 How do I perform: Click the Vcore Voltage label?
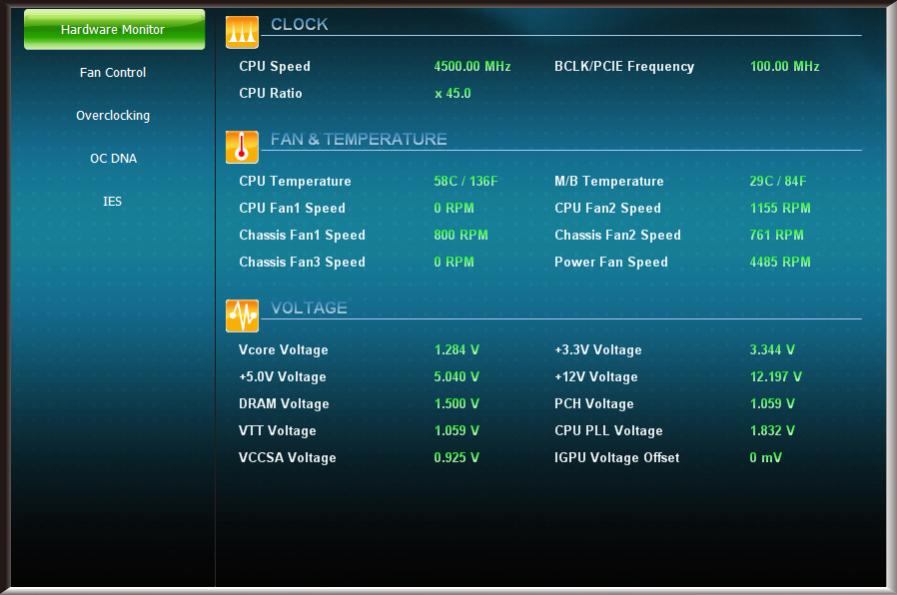pyautogui.click(x=283, y=350)
